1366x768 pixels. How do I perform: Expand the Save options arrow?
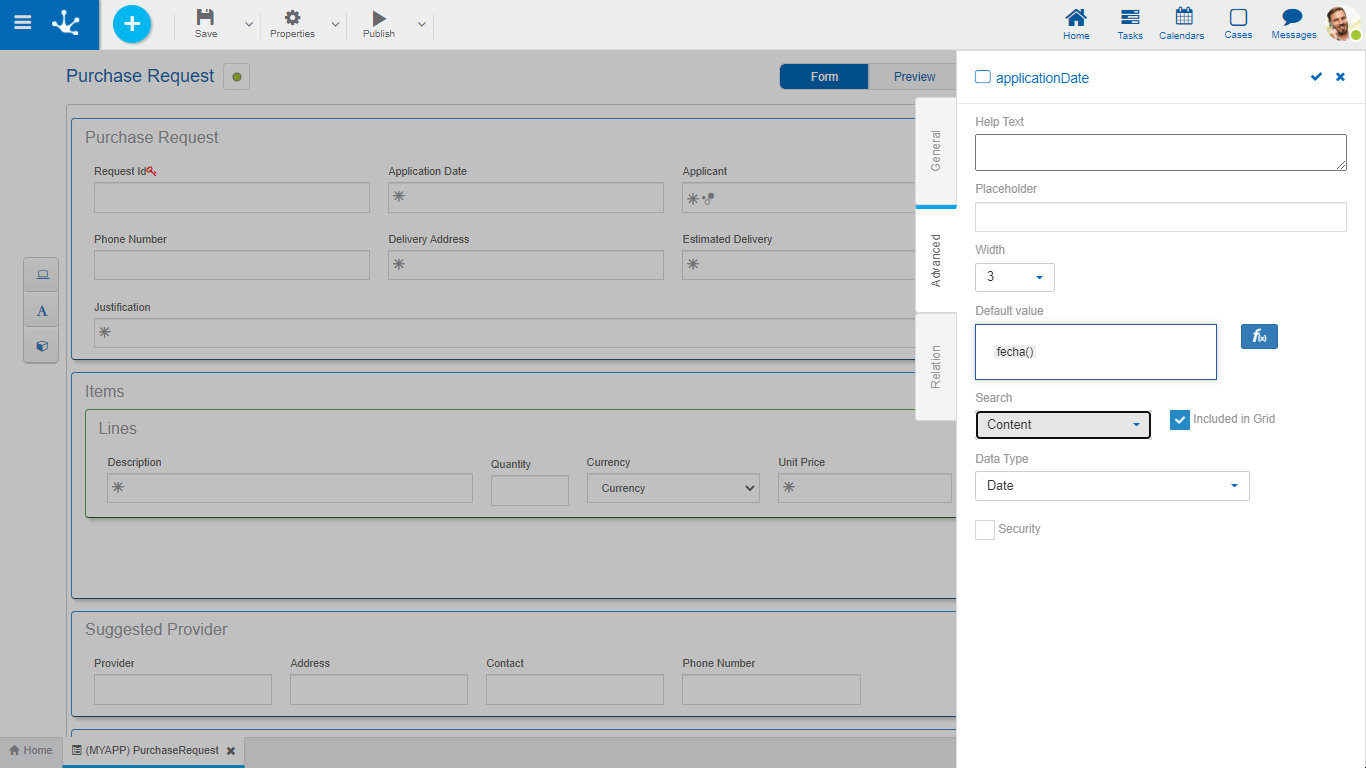[x=248, y=24]
